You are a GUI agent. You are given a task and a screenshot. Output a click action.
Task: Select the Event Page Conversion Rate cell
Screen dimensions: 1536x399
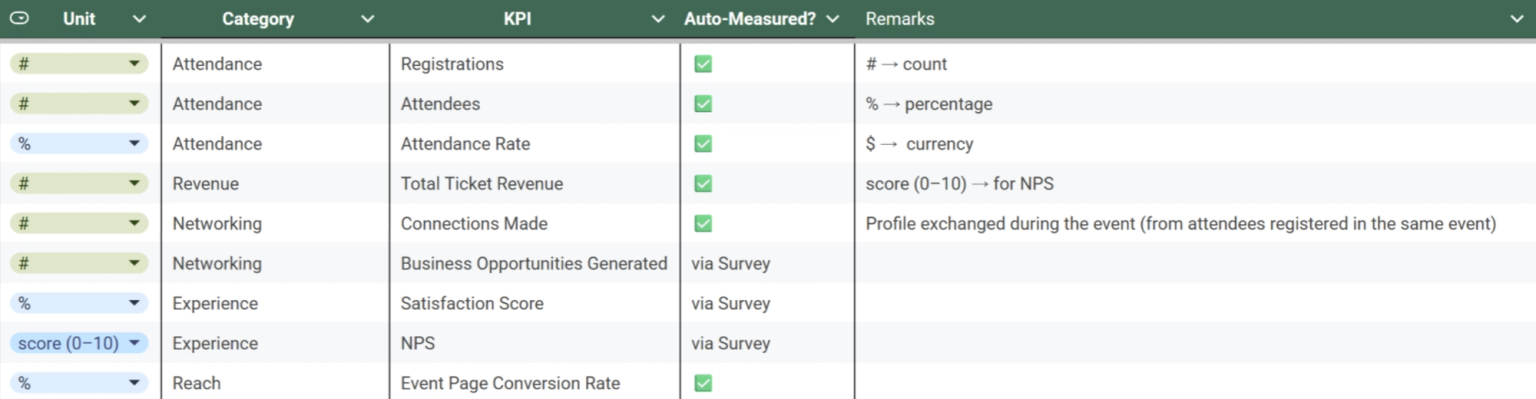(535, 383)
